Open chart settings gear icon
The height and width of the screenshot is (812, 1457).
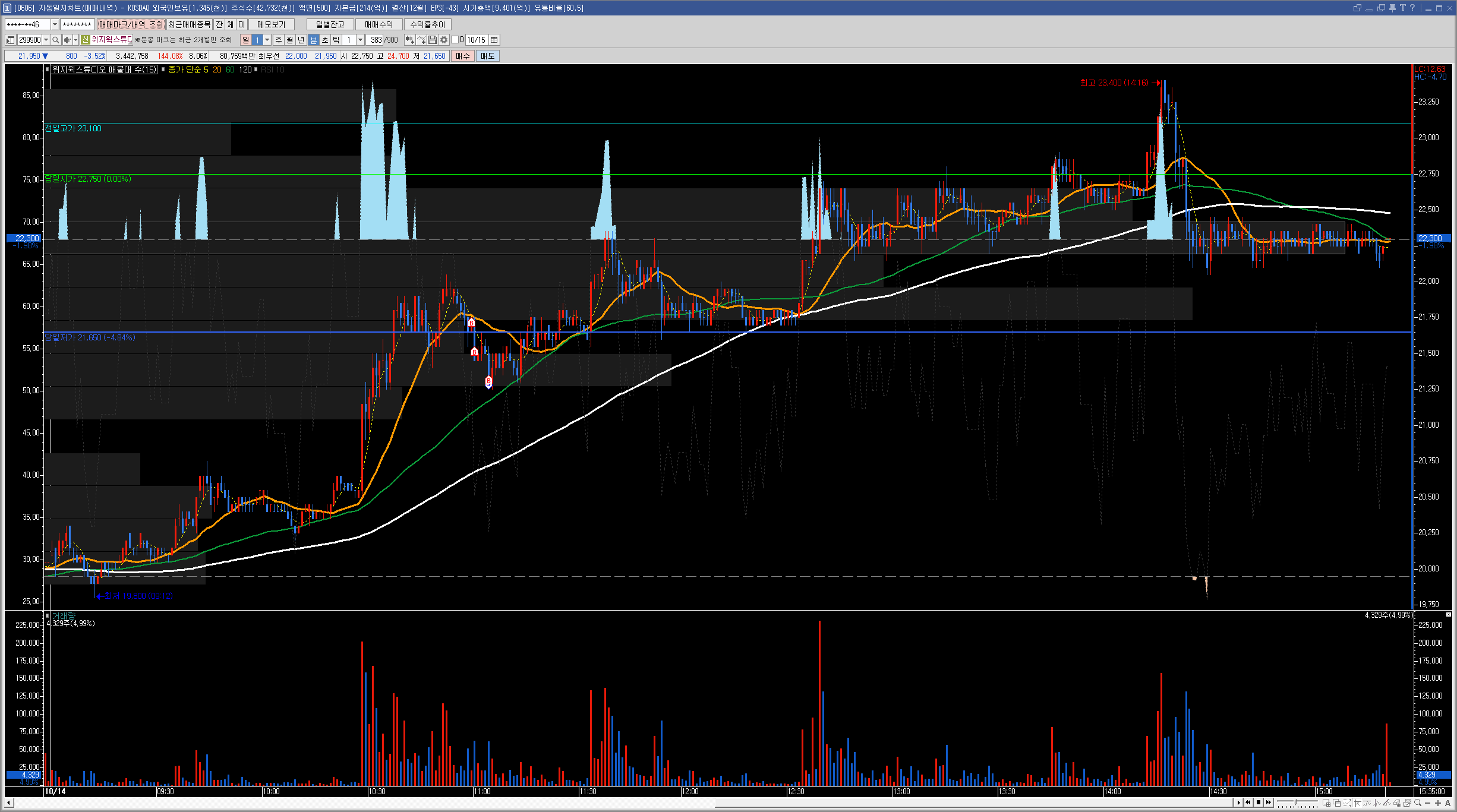[x=444, y=40]
